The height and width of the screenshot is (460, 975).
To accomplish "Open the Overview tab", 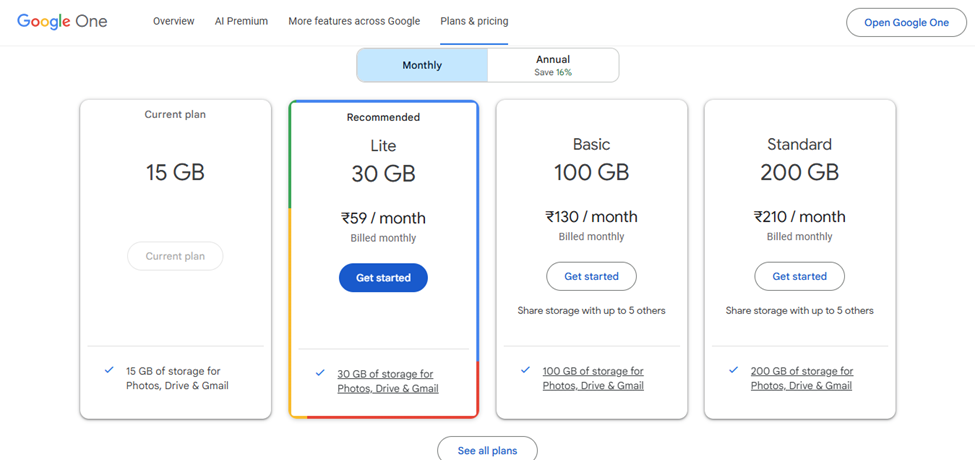I will pyautogui.click(x=173, y=21).
